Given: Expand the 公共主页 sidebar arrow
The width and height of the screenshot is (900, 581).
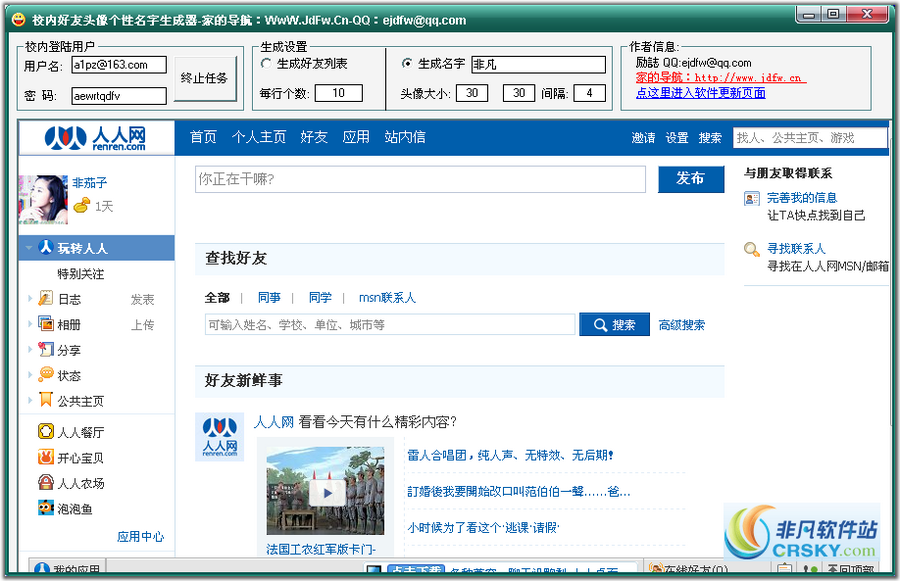Looking at the screenshot, I should (30, 400).
